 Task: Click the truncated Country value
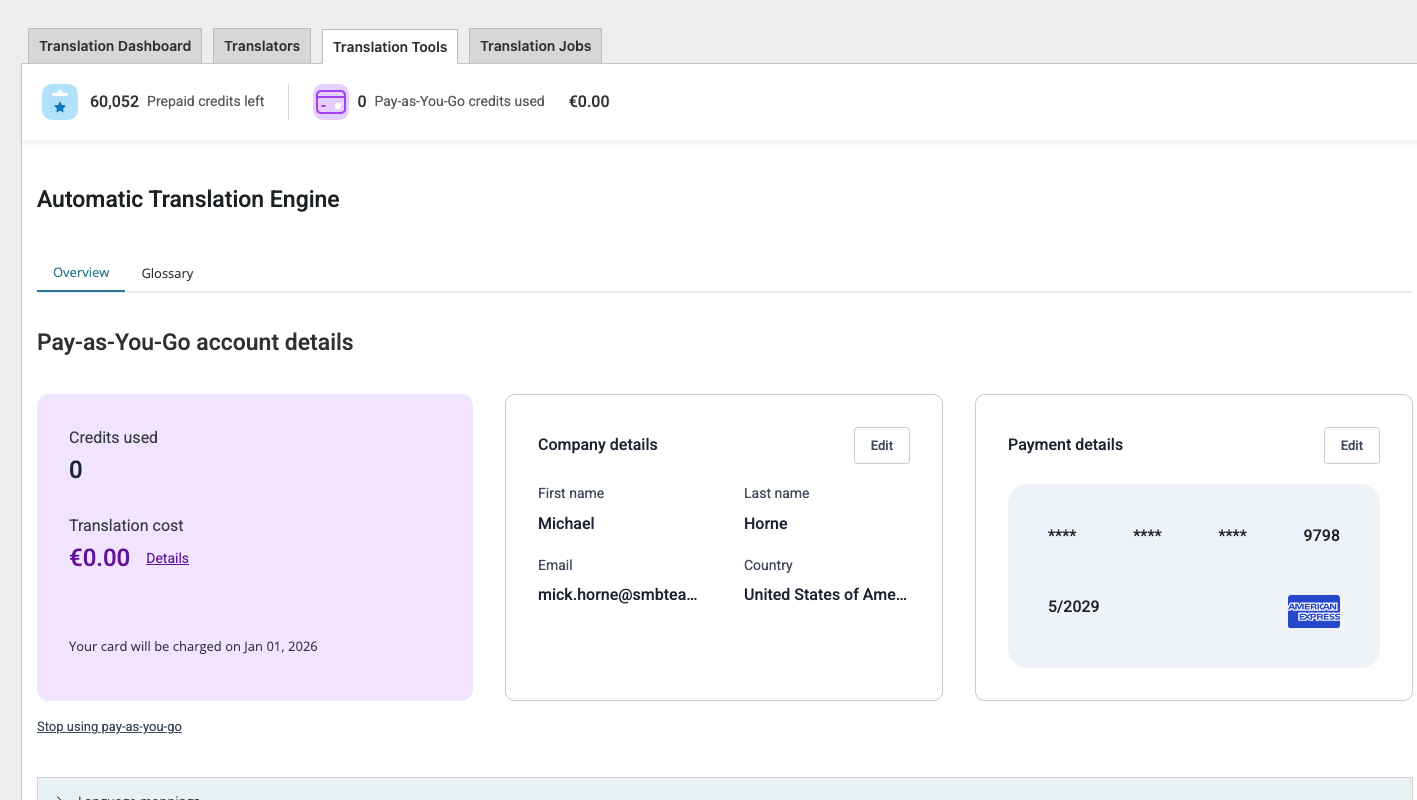tap(825, 594)
